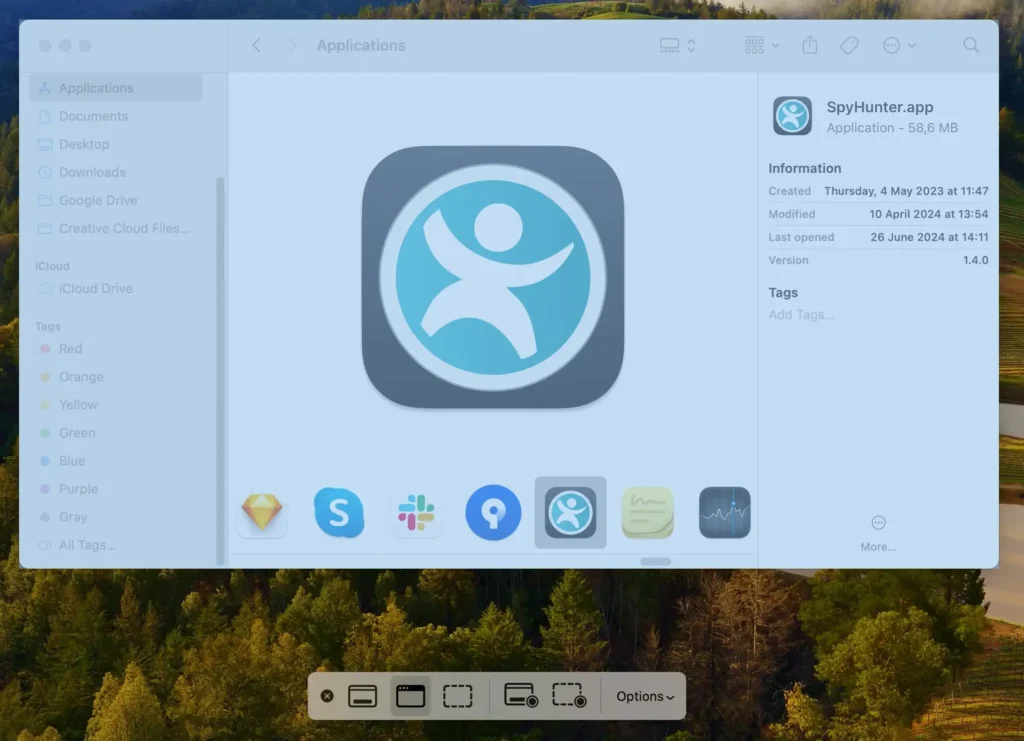Choose Capture Selected Portion mode
Screen dimensions: 1024x741
point(458,696)
